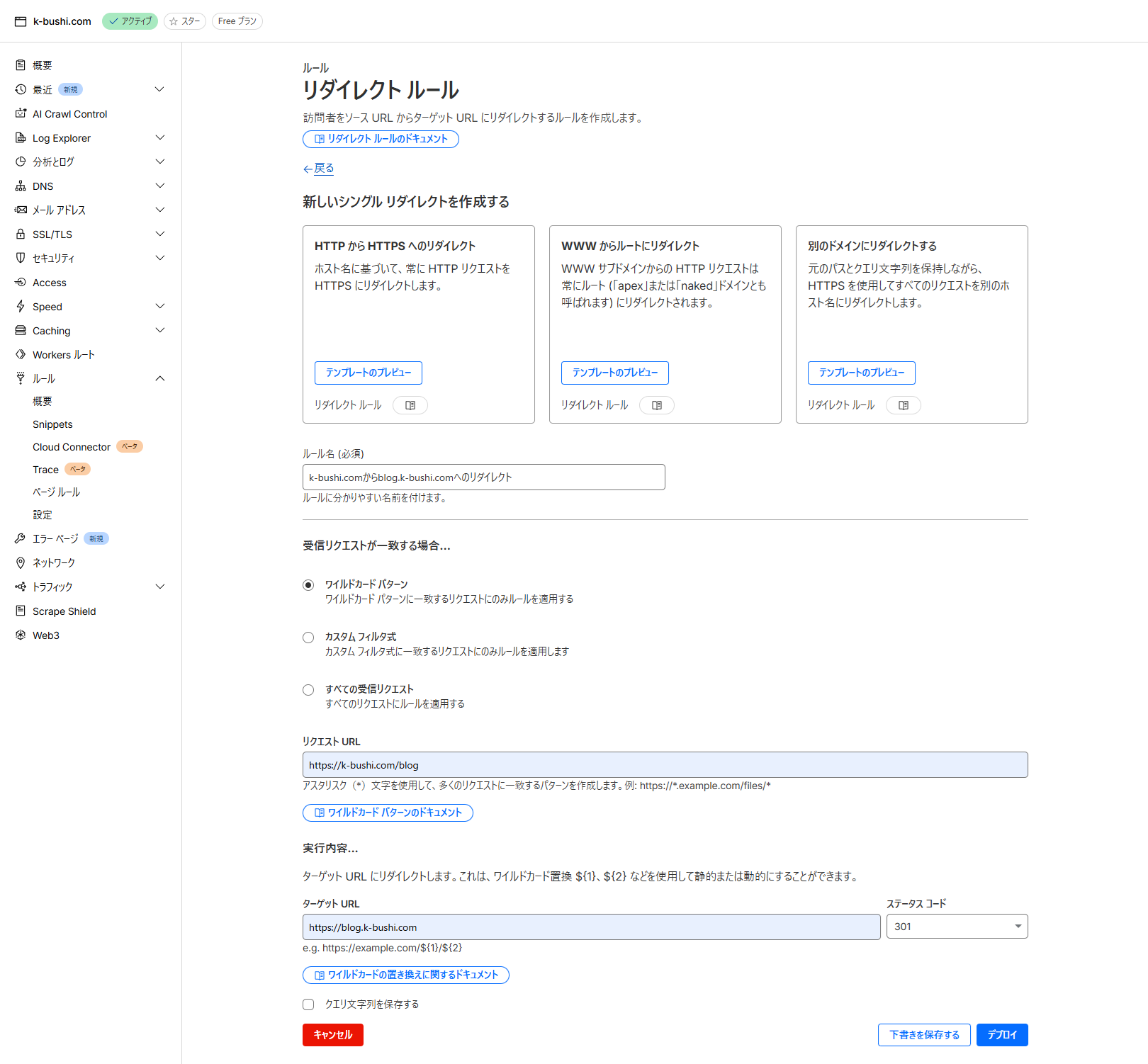Select the DNS section in the sidebar
The image size is (1148, 1064).
[x=43, y=186]
